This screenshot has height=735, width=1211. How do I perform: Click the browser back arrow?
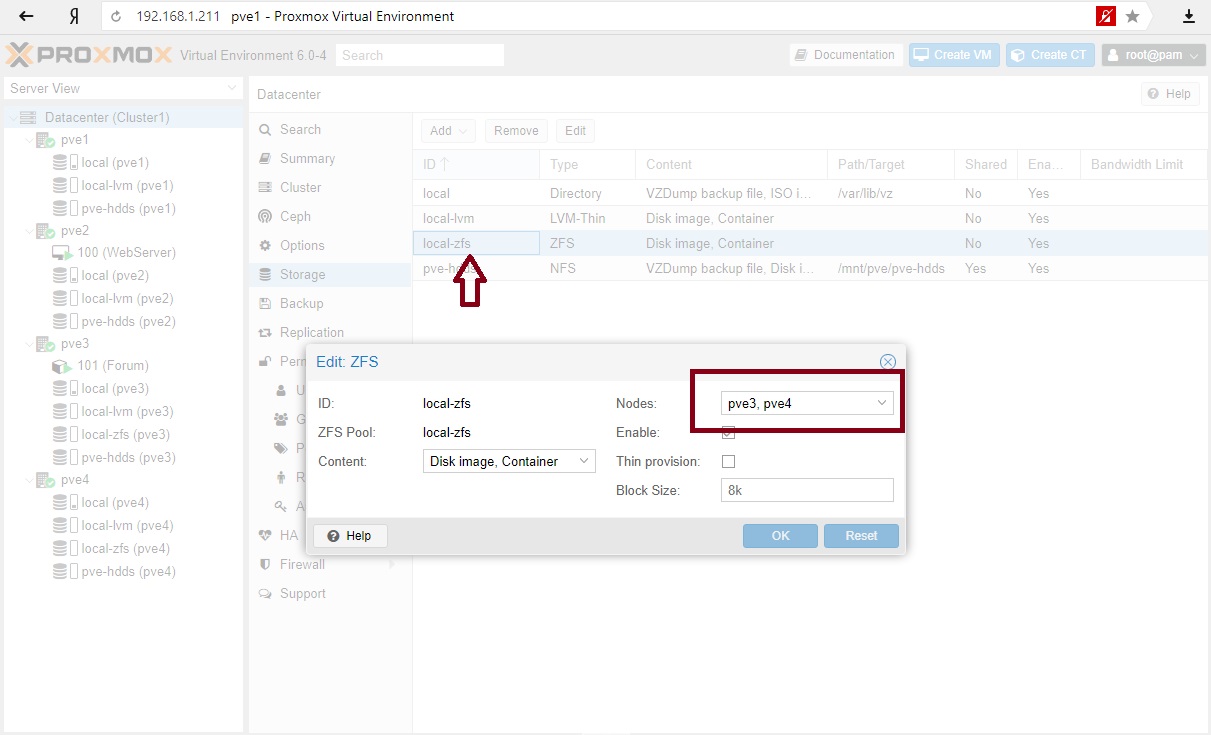pos(27,16)
